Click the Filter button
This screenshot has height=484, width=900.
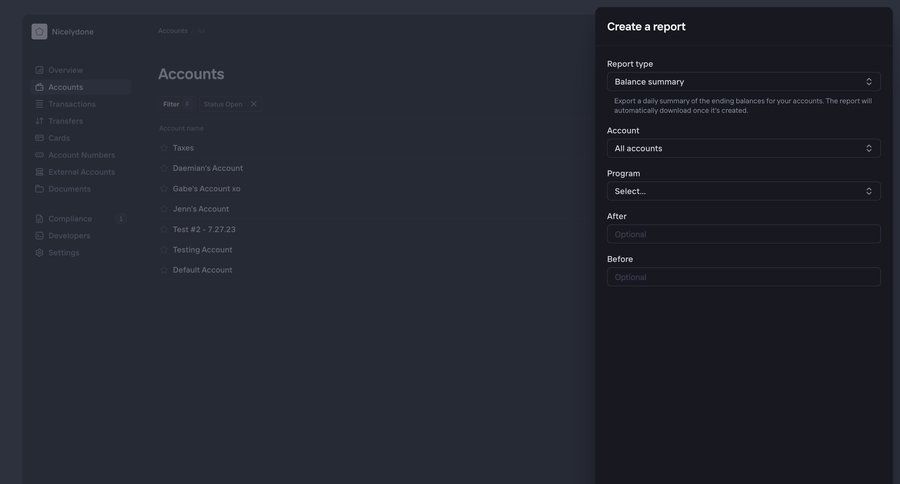click(176, 104)
